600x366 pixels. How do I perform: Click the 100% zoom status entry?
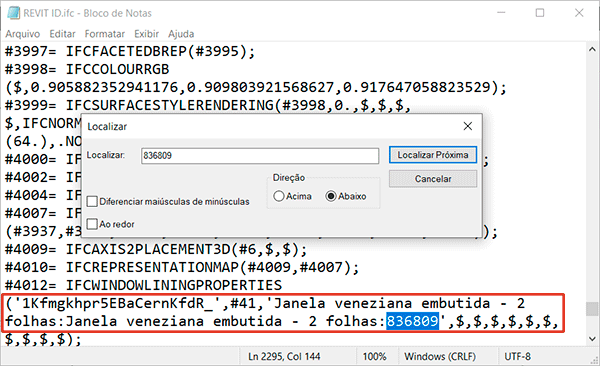click(374, 356)
